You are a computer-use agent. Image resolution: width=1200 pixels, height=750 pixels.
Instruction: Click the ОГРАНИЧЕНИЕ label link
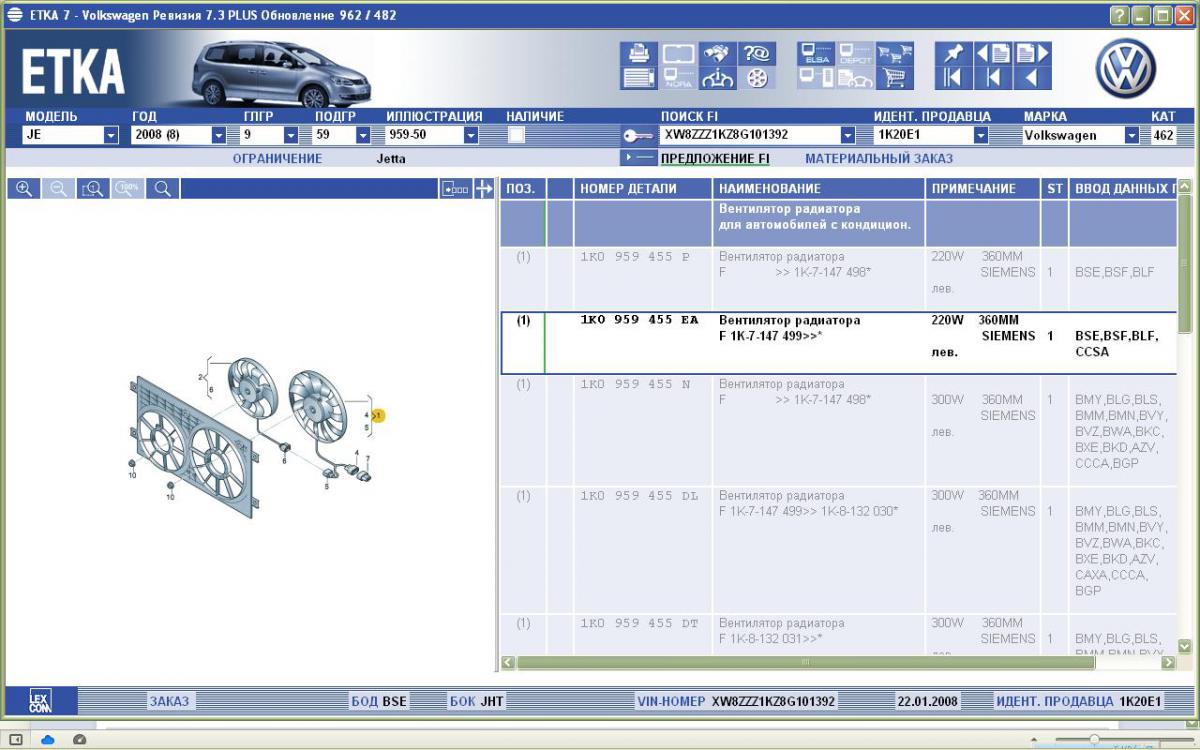pos(277,158)
